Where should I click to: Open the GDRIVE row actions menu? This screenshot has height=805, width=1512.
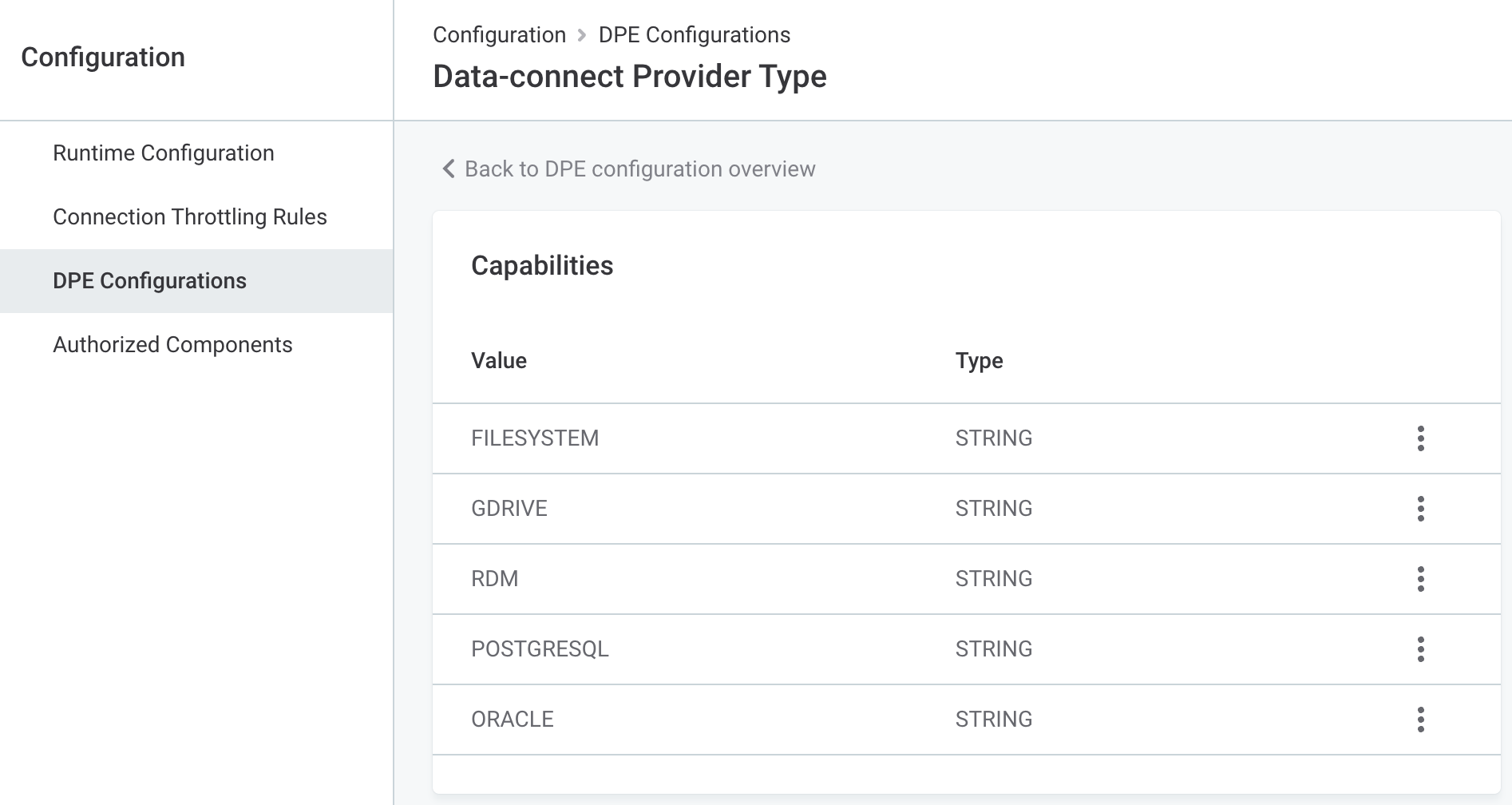click(1420, 509)
